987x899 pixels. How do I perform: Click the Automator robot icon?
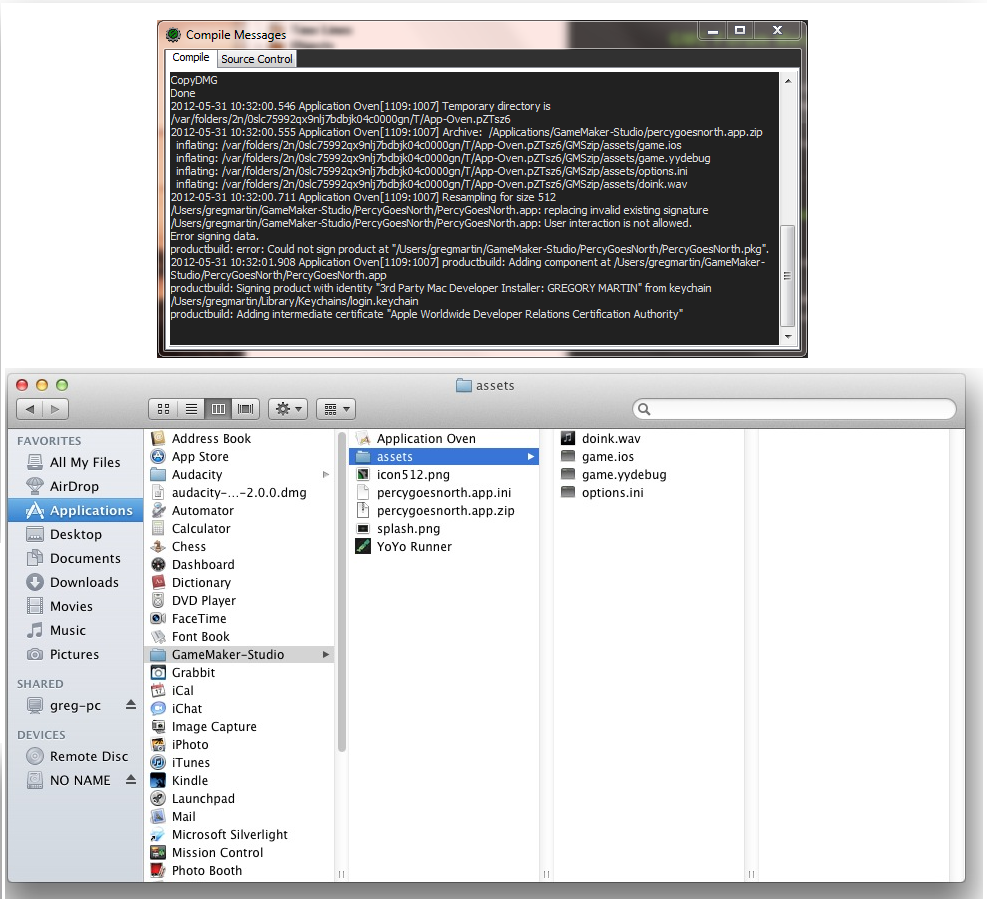[159, 511]
